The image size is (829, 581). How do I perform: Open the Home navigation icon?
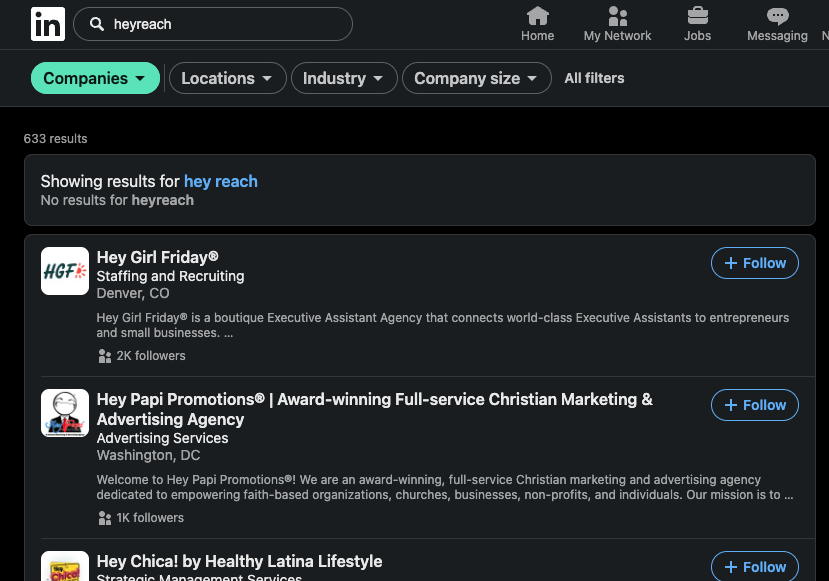538,16
